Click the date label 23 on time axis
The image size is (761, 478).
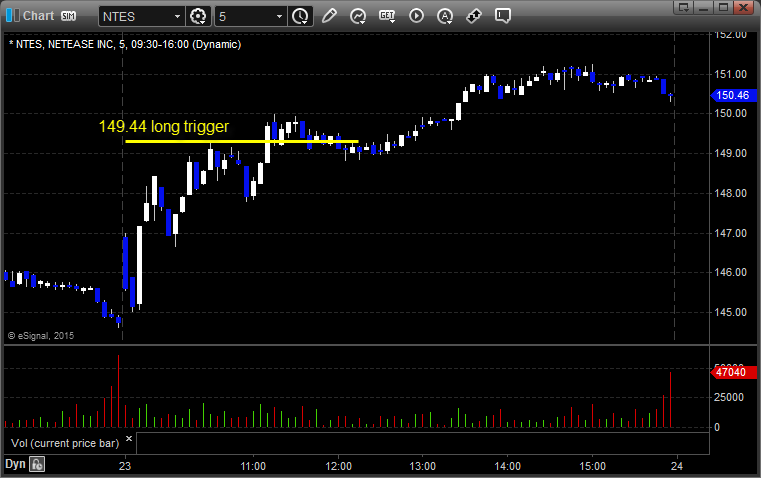pyautogui.click(x=125, y=466)
